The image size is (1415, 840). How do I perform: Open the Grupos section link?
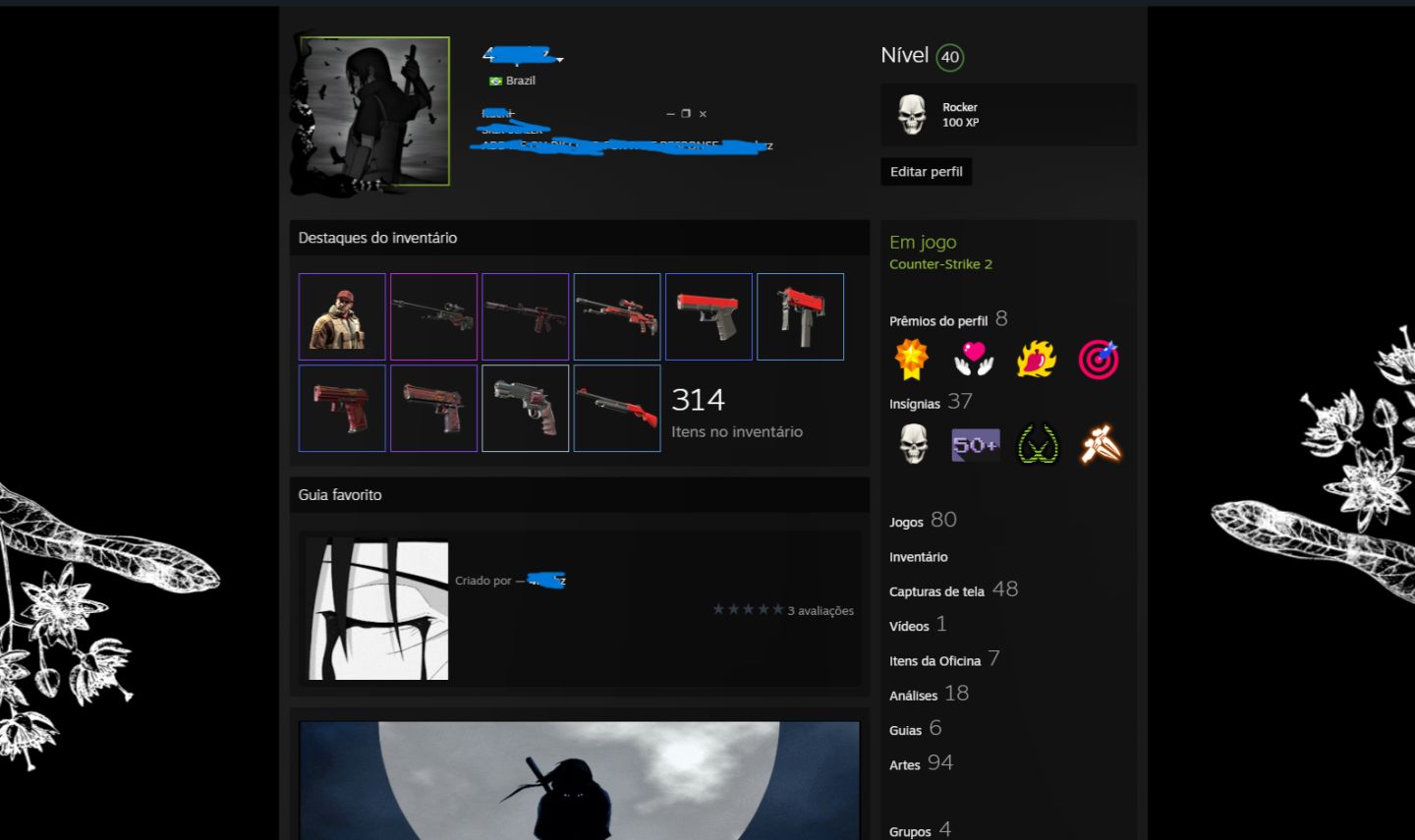(x=910, y=831)
